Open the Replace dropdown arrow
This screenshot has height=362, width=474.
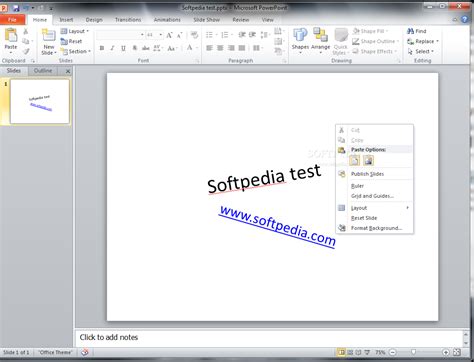(437, 41)
